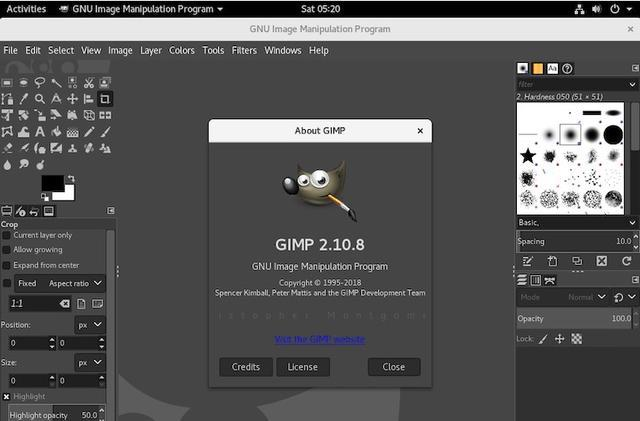Select the Crop tool in toolbox

(105, 99)
